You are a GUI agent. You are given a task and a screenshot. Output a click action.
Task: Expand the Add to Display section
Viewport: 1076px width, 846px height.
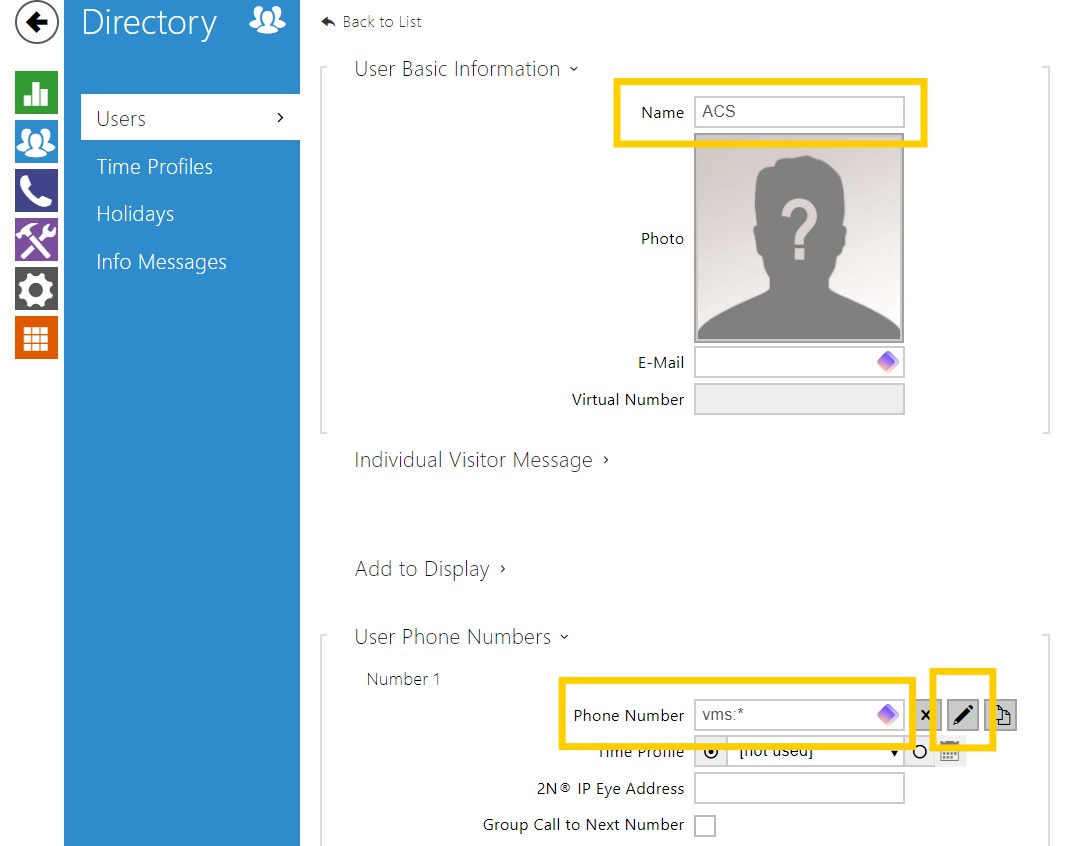pyautogui.click(x=430, y=569)
